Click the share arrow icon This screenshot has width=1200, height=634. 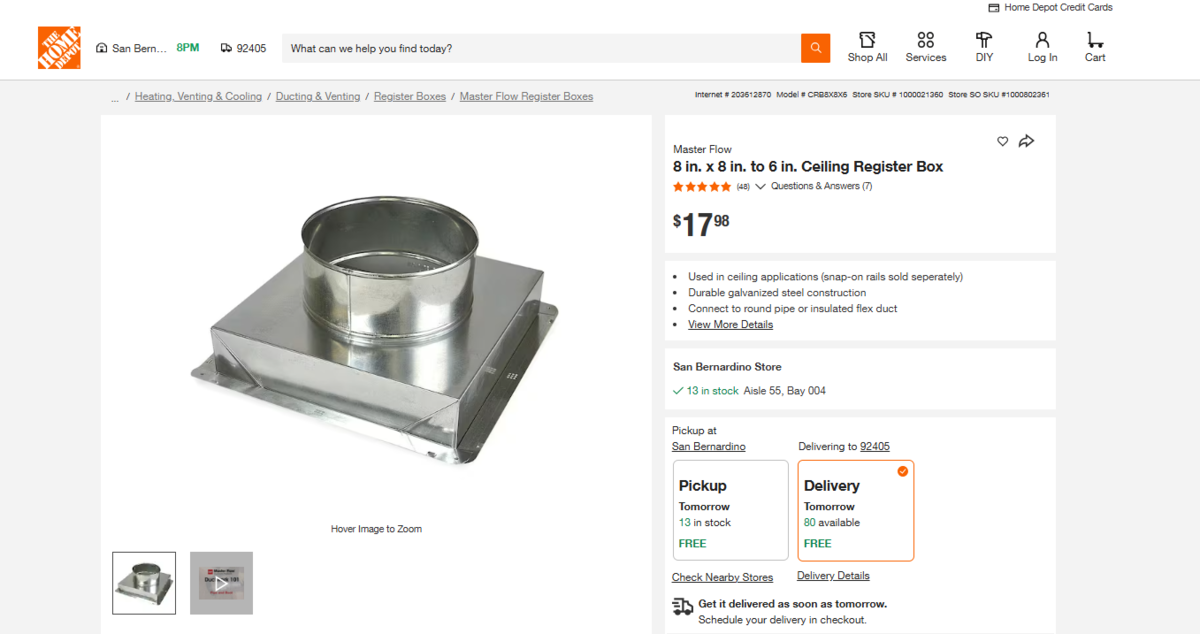[1026, 142]
